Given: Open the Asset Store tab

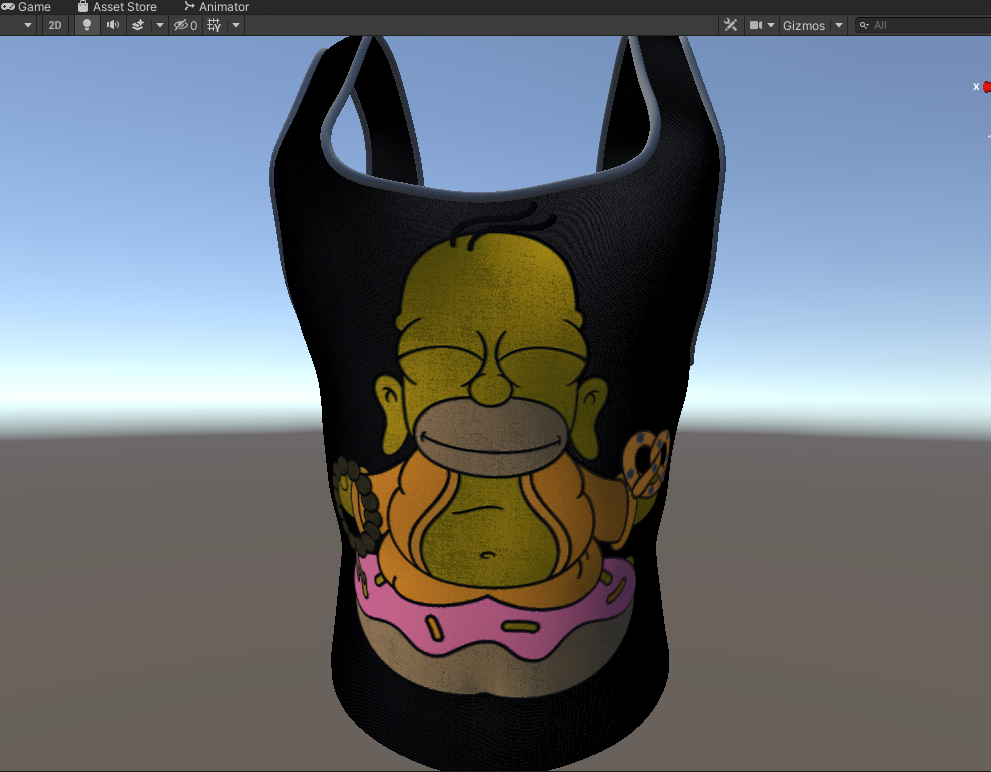Looking at the screenshot, I should (x=118, y=7).
